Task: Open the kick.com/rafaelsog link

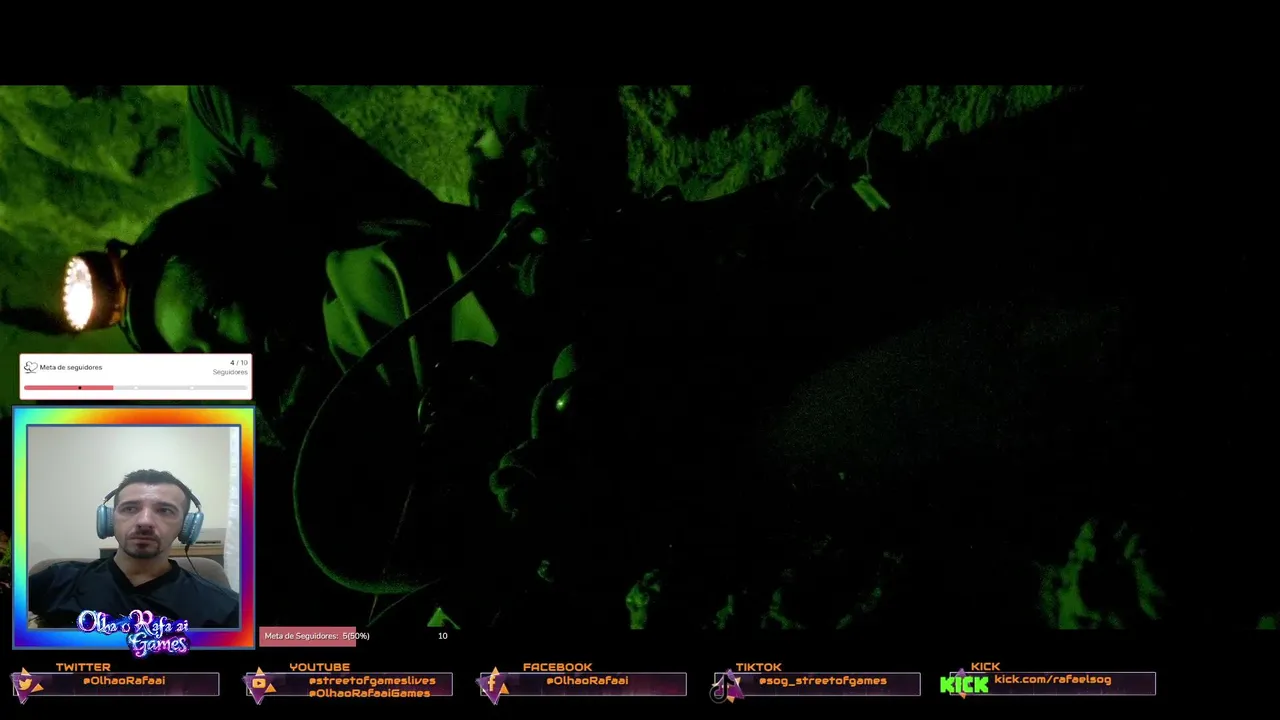Action: (1052, 679)
